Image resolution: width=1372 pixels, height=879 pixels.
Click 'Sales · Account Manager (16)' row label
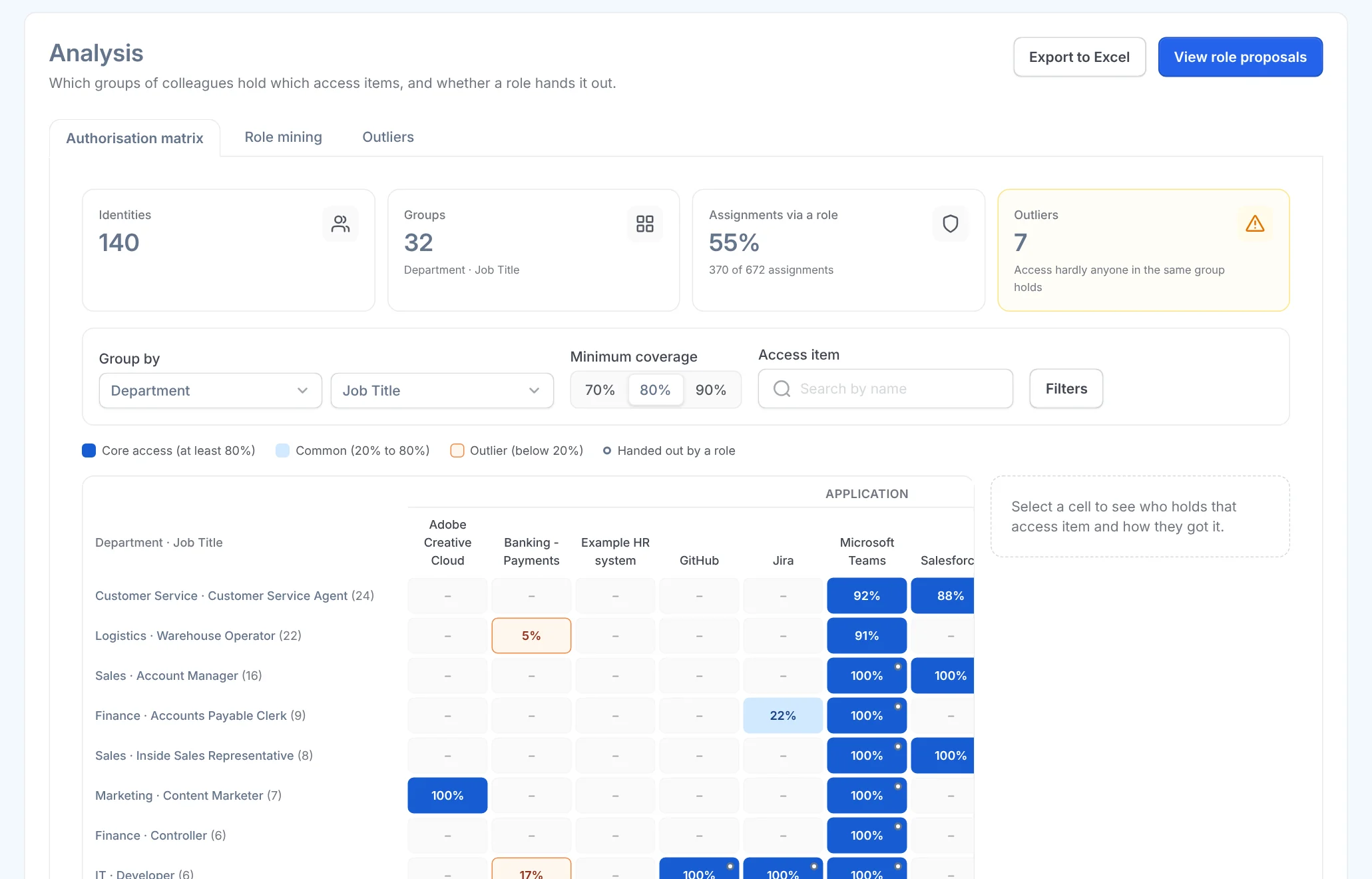pos(178,676)
